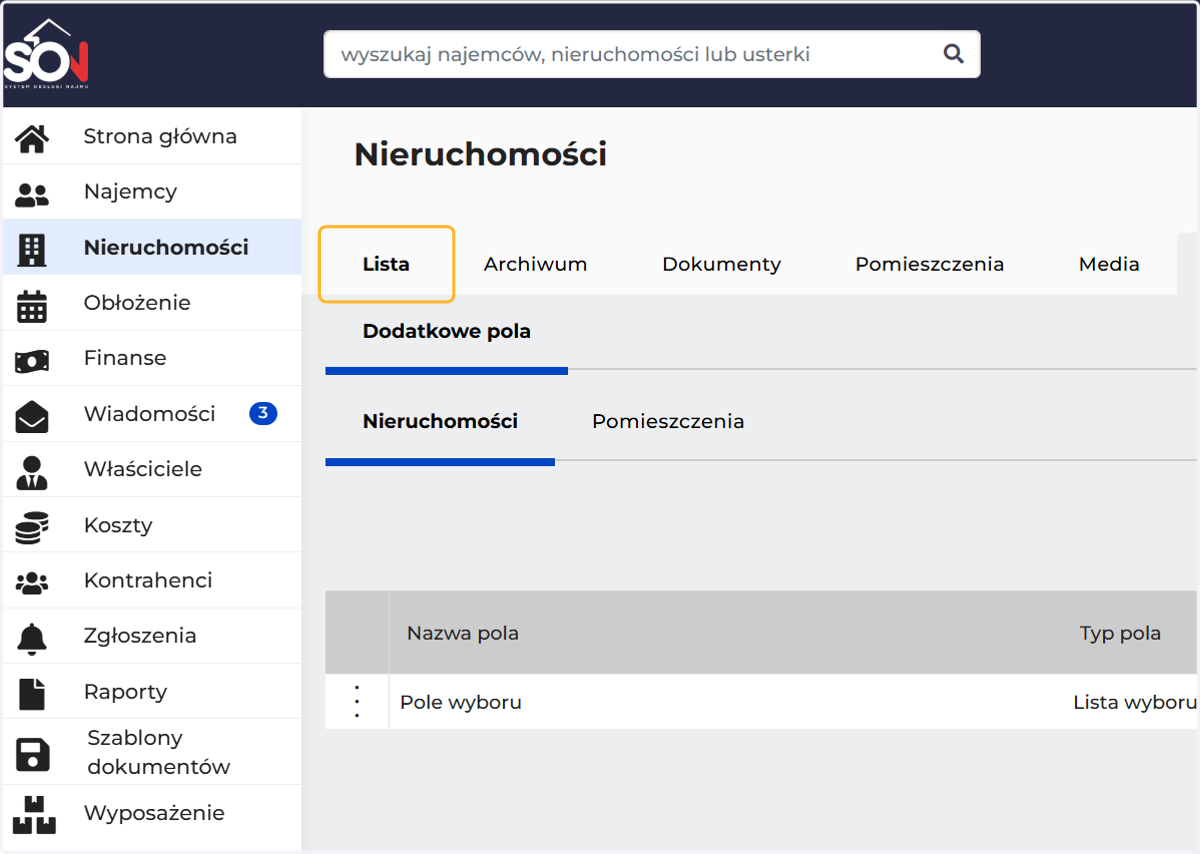Screen dimensions: 1200x854
Task: Click the boxes icon next to Wyposażenie
Action: pyautogui.click(x=34, y=814)
